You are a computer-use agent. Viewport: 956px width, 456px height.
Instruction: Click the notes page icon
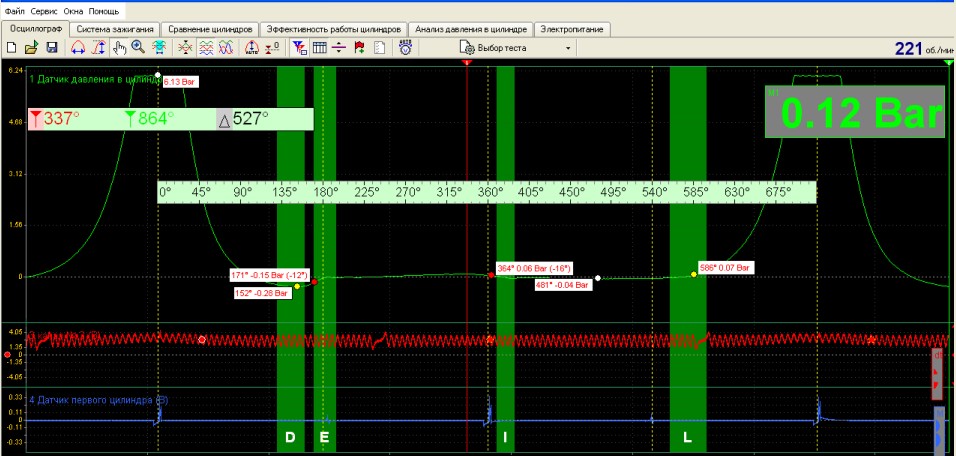tap(379, 48)
